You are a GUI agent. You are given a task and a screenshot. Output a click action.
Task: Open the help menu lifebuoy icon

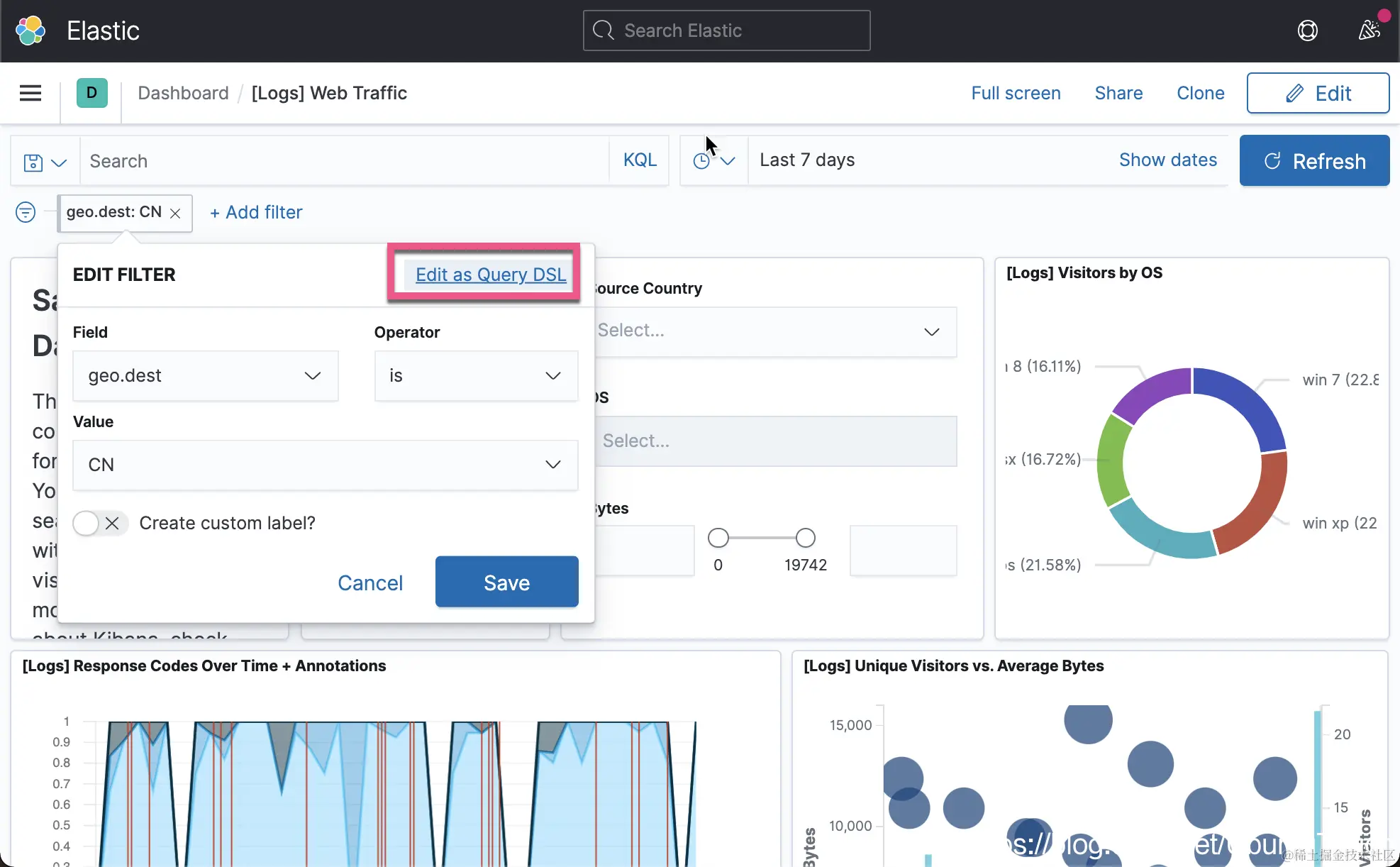pos(1307,31)
